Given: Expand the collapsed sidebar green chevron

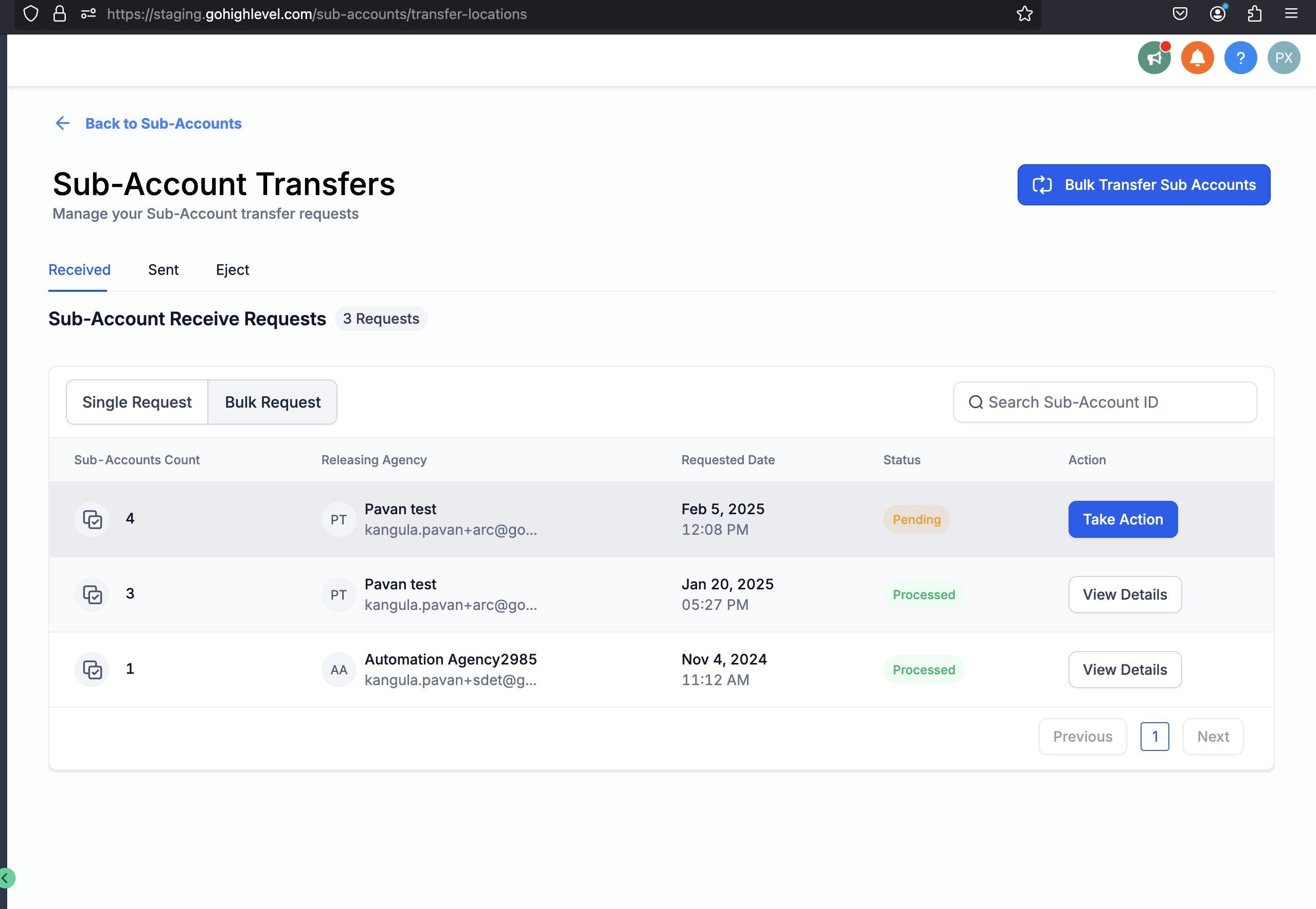Looking at the screenshot, I should pos(6,878).
